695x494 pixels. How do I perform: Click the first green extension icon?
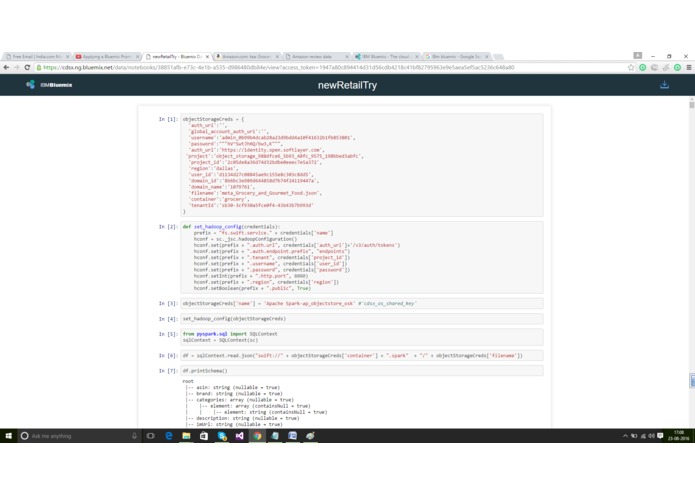(x=643, y=67)
